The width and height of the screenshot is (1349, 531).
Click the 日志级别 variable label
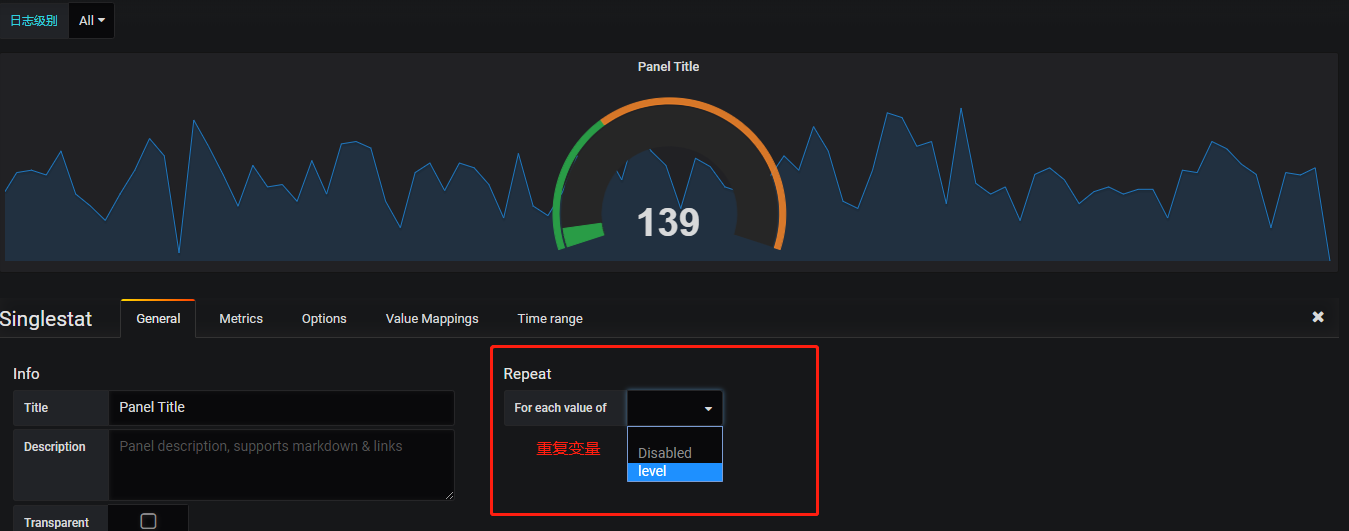coord(34,20)
